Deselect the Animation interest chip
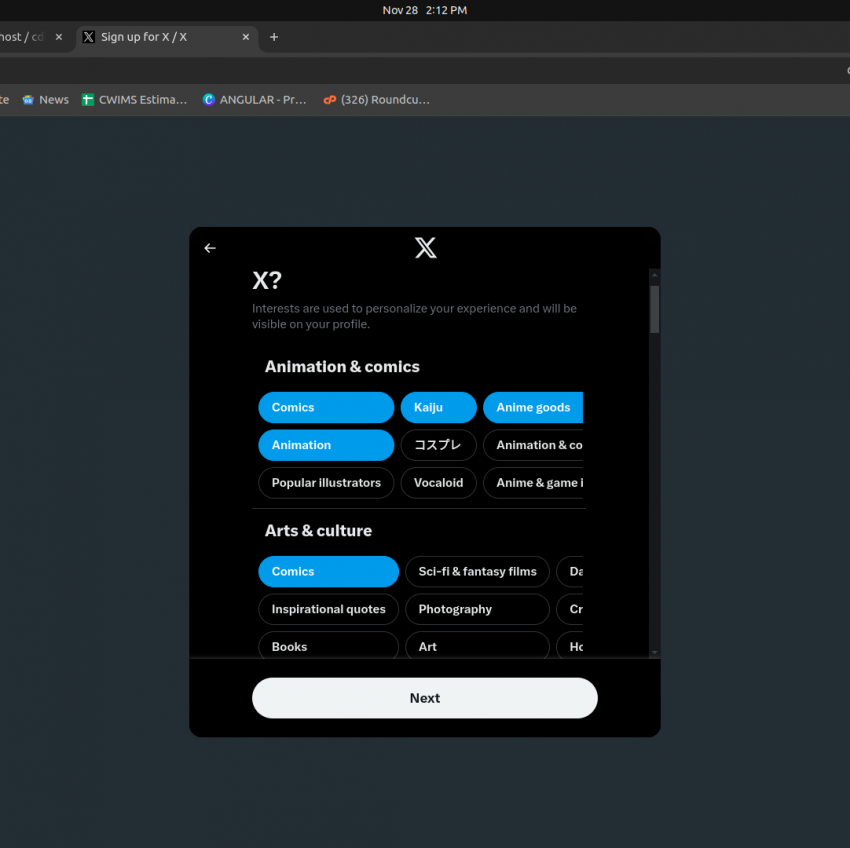Screen dimensions: 850x848 click(326, 445)
